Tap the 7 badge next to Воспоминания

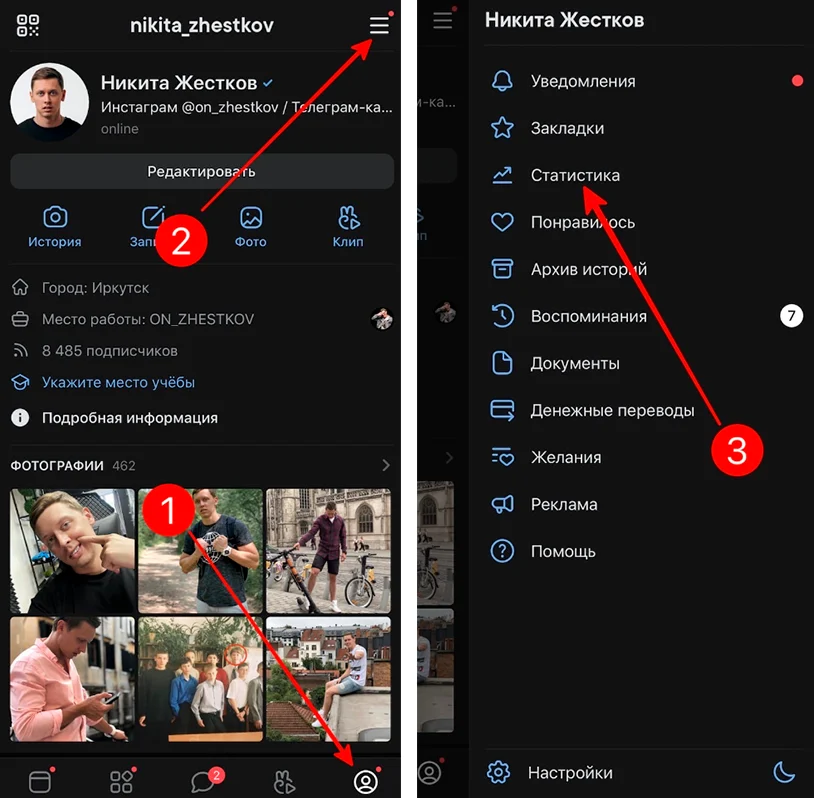791,316
